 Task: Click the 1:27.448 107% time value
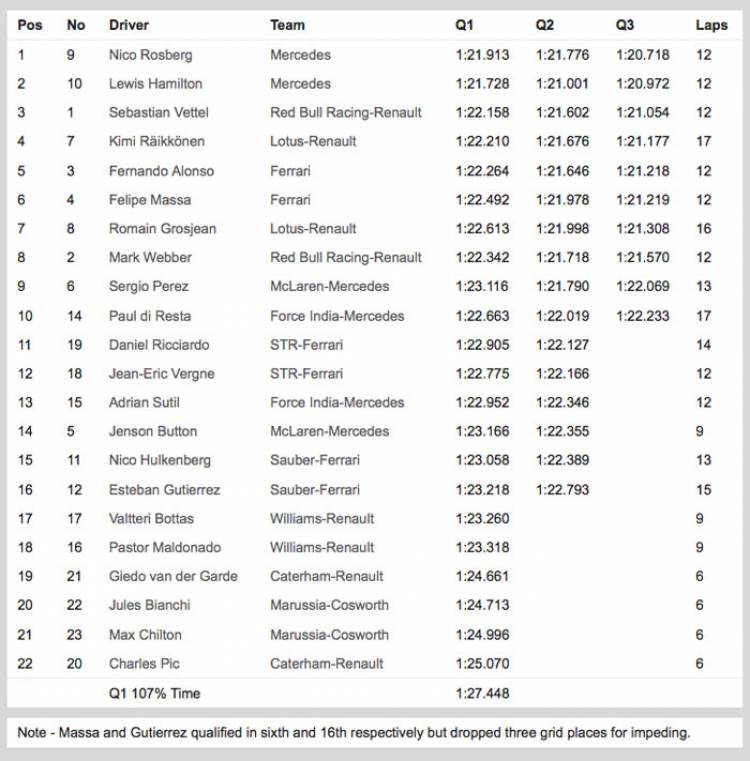pos(481,693)
